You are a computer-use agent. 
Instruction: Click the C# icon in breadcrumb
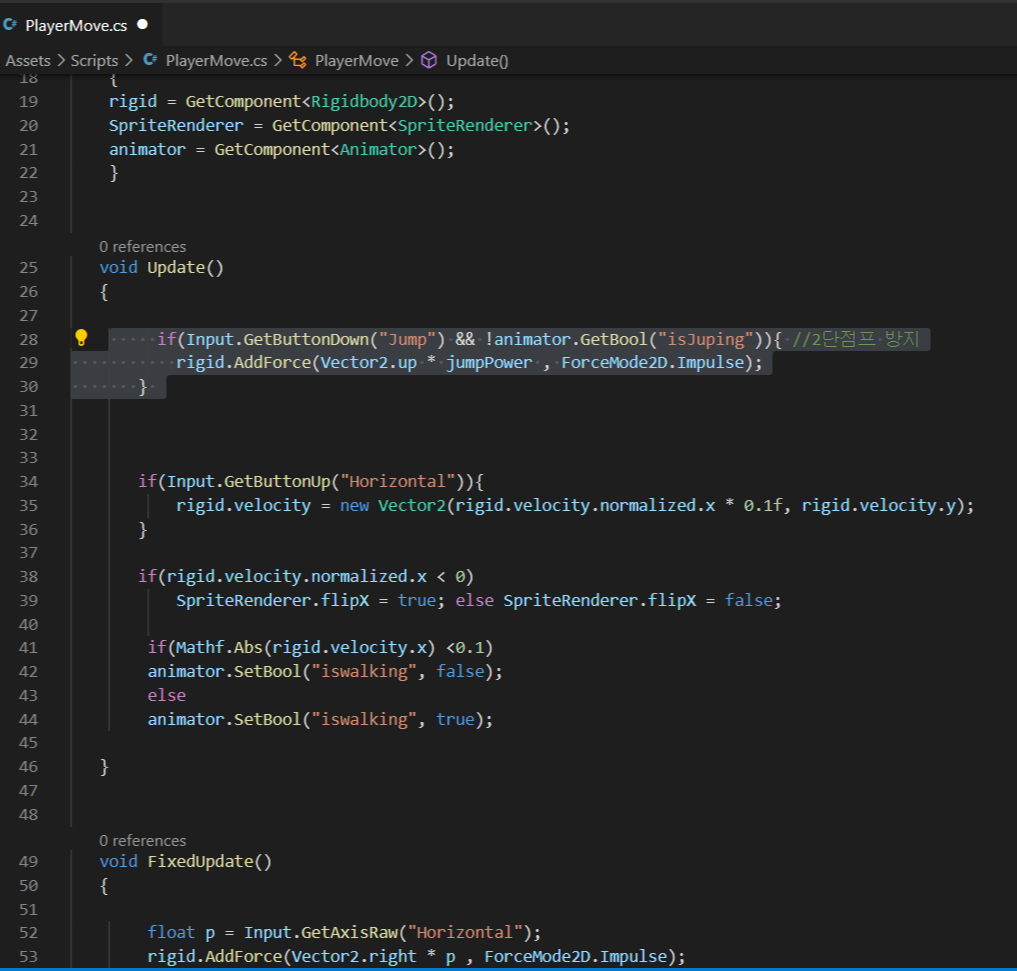click(150, 60)
